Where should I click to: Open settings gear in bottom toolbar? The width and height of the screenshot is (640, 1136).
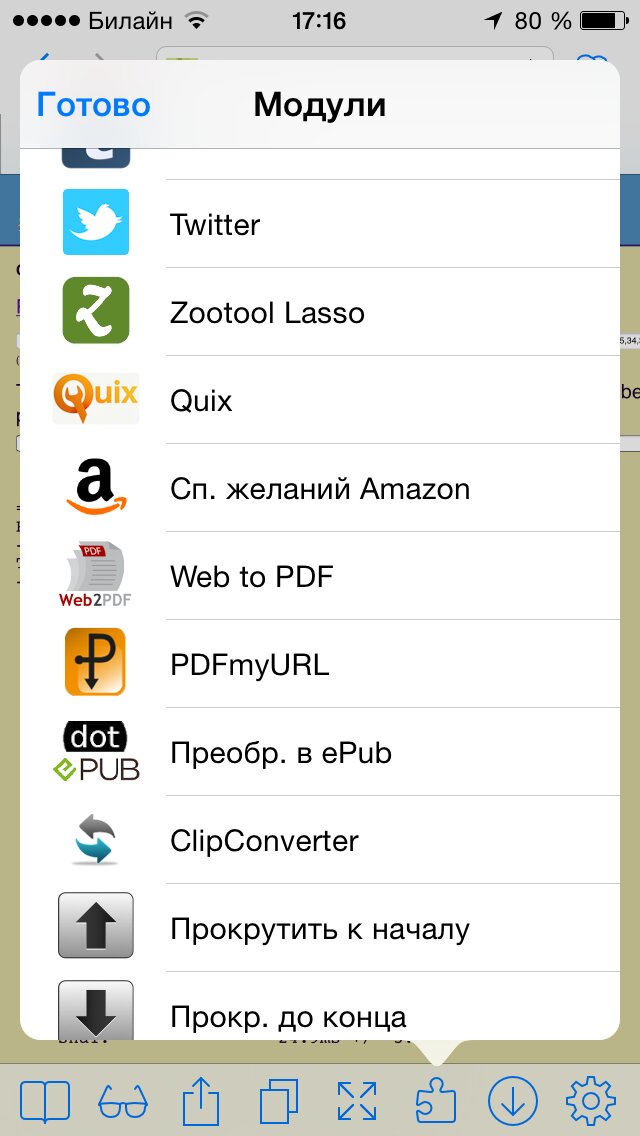tap(590, 1101)
